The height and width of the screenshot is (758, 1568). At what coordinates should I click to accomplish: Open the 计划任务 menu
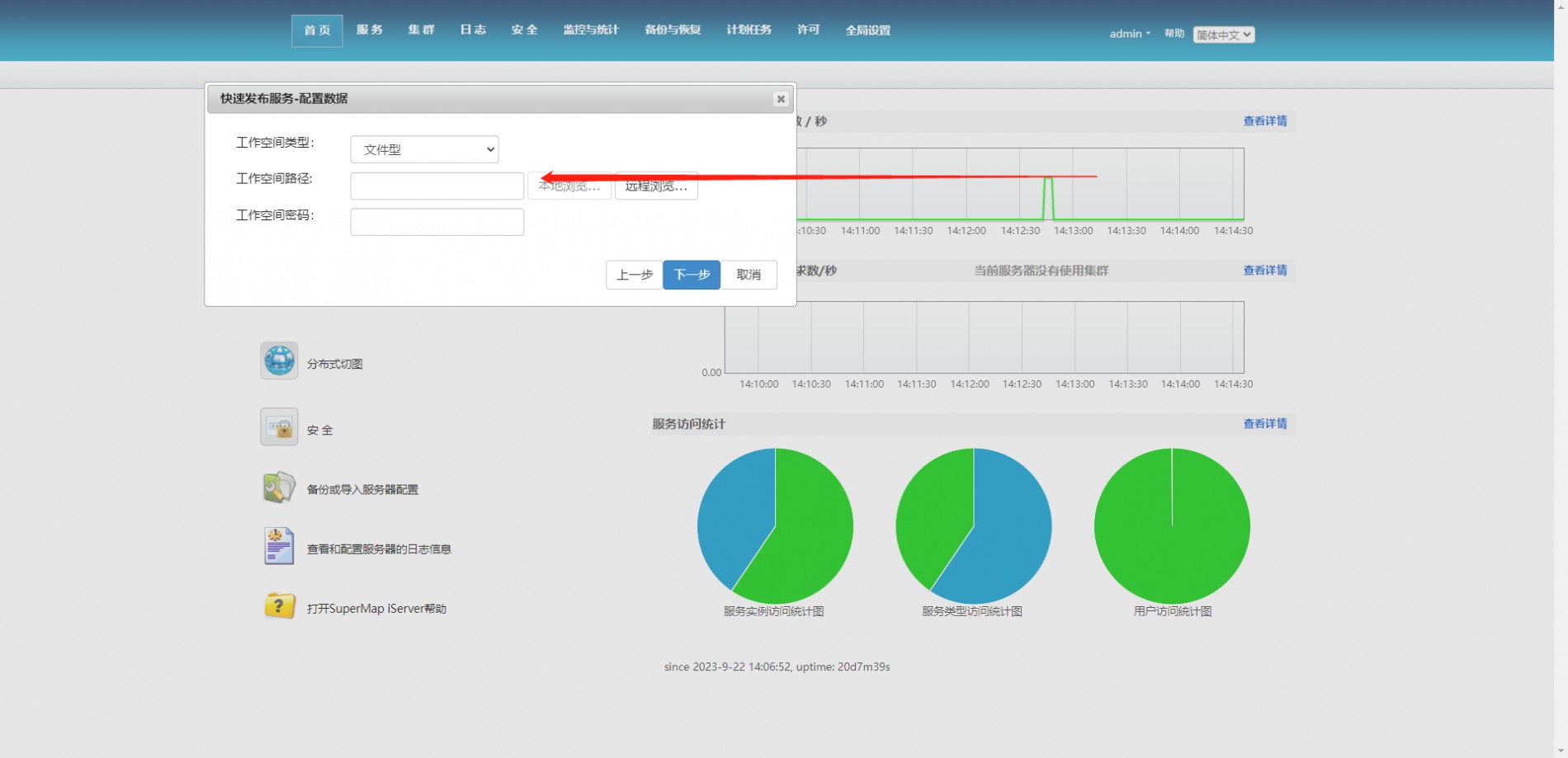(x=749, y=30)
